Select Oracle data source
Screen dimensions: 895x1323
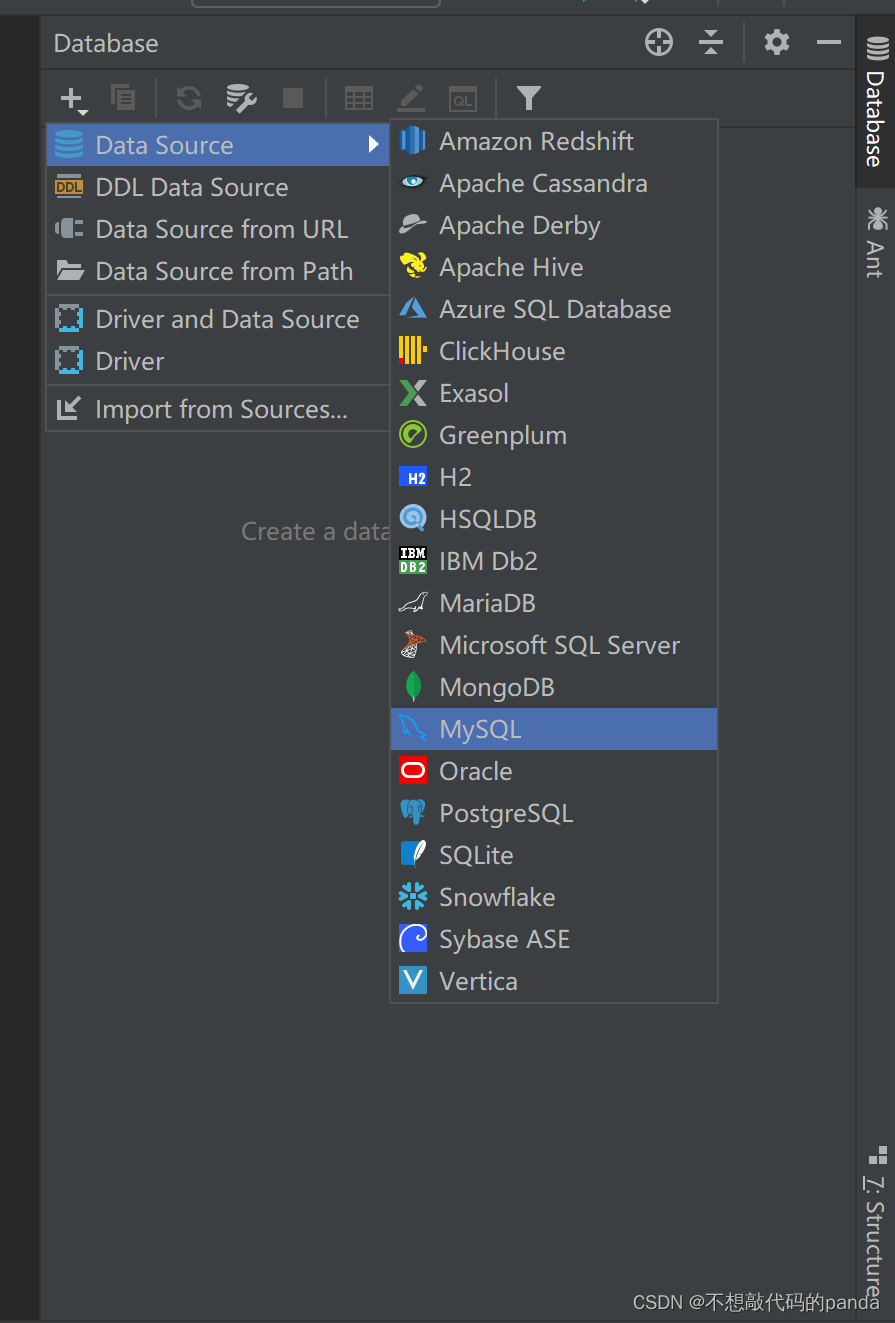pyautogui.click(x=554, y=771)
